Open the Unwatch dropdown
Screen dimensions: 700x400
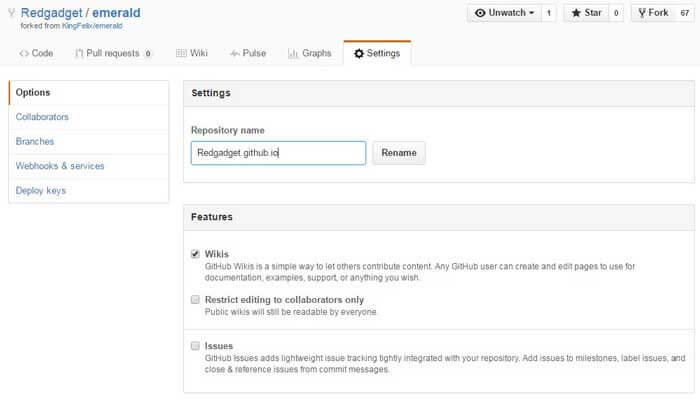pos(504,13)
